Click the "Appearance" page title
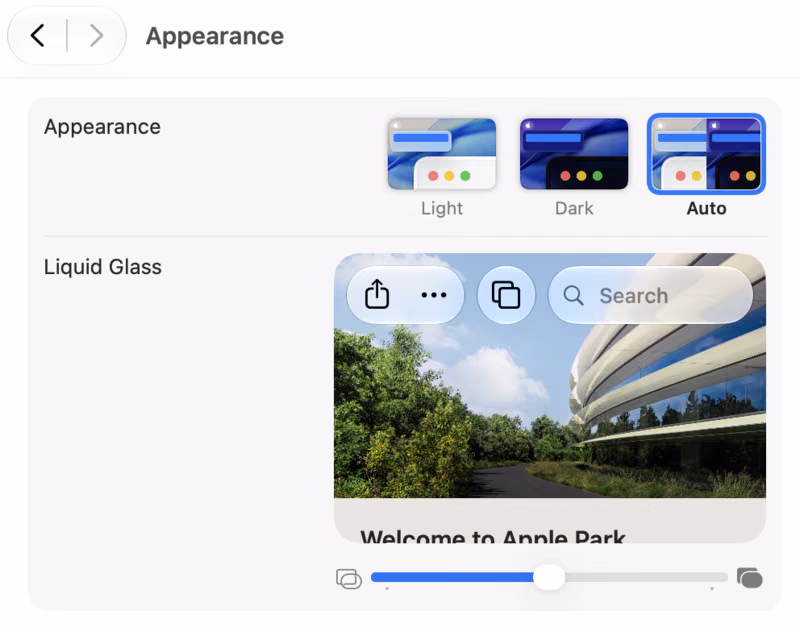800x632 pixels. click(x=215, y=36)
